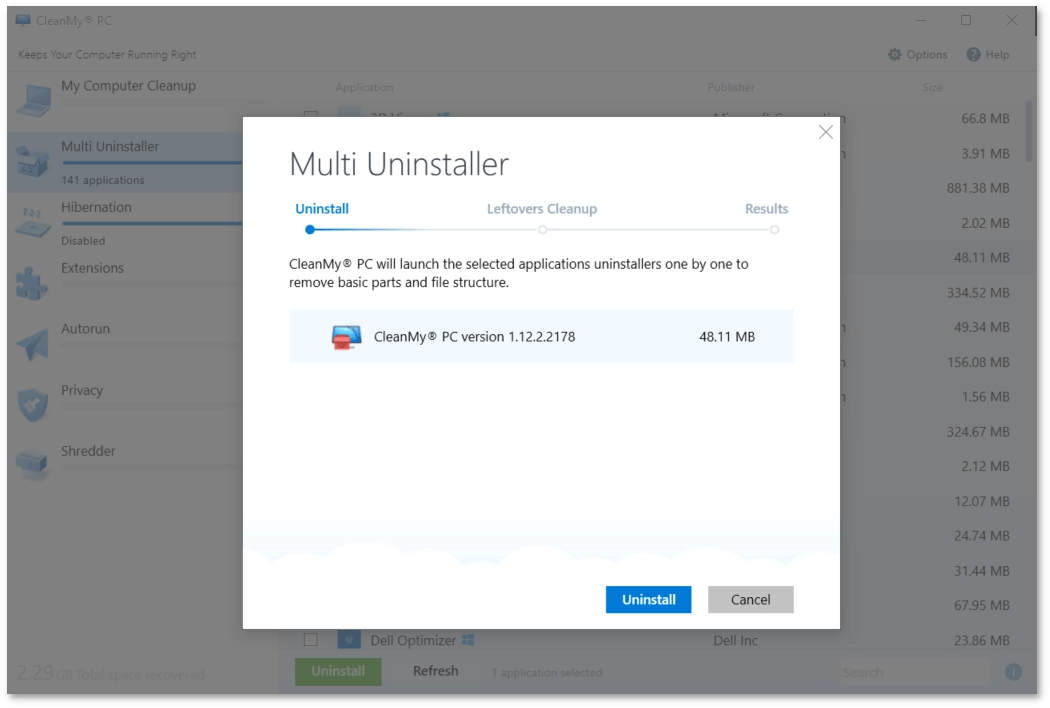Screen dimensions: 1050x708
Task: Click the blue Uninstall button in dialog
Action: tap(648, 599)
